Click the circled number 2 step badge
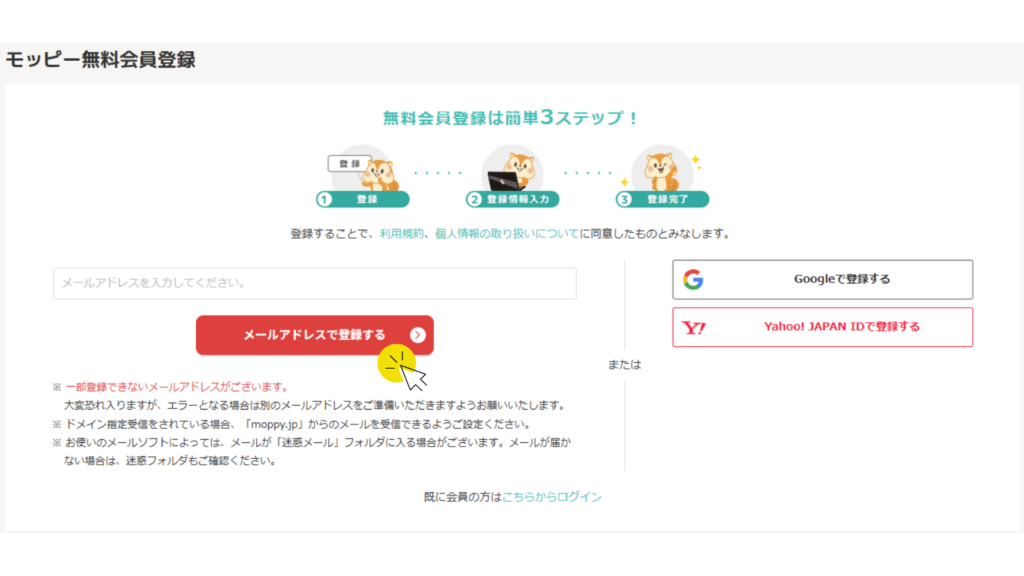This screenshot has width=1024, height=576. click(x=474, y=199)
